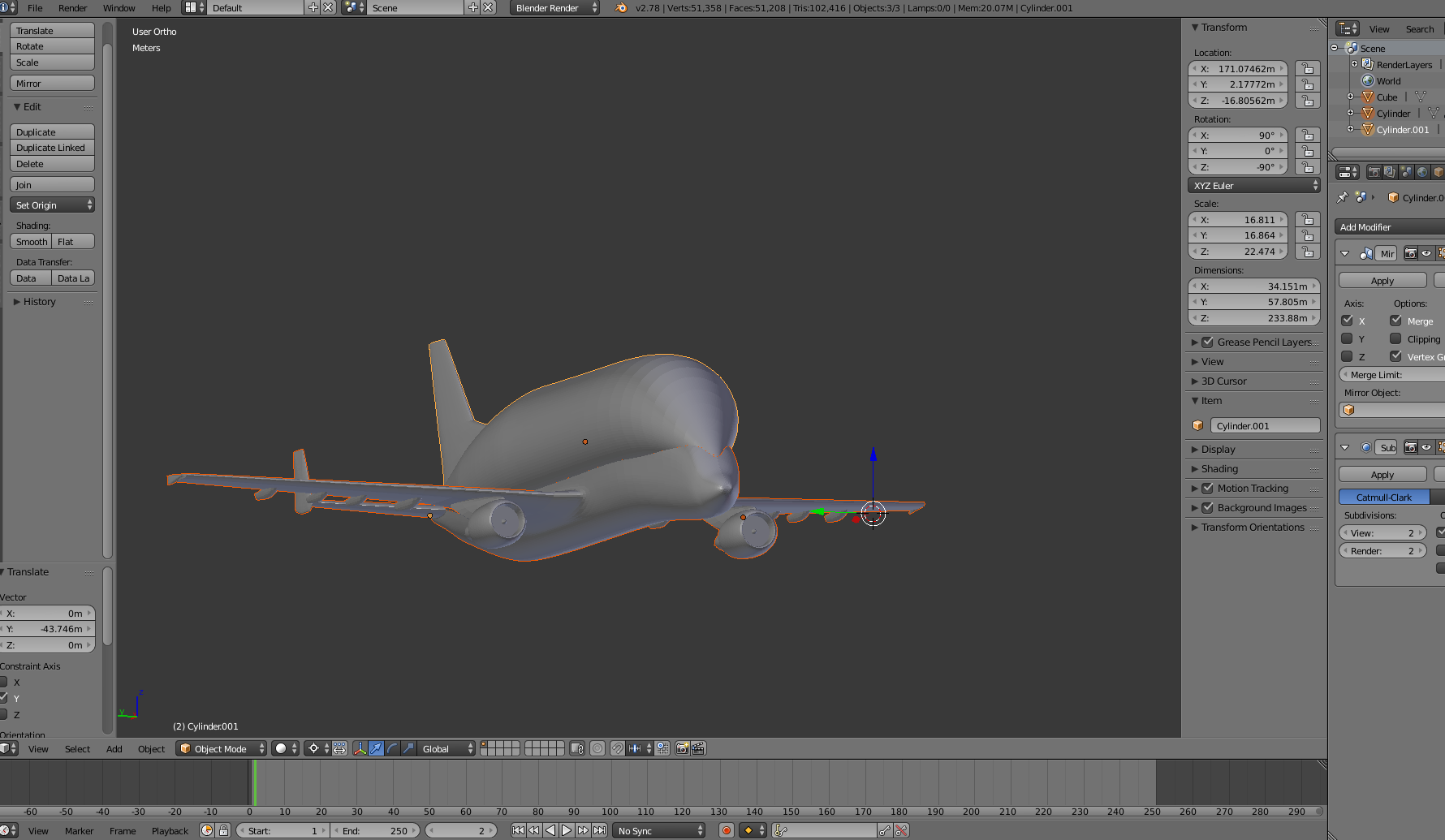
Task: Toggle the 3D manipulator axes icon
Action: (360, 748)
